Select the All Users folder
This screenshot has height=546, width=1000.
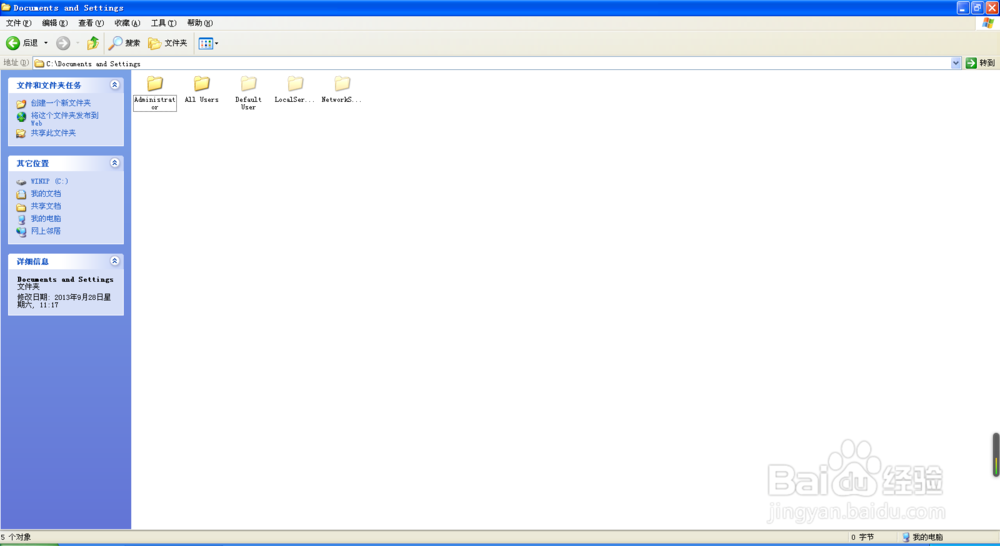[x=202, y=89]
